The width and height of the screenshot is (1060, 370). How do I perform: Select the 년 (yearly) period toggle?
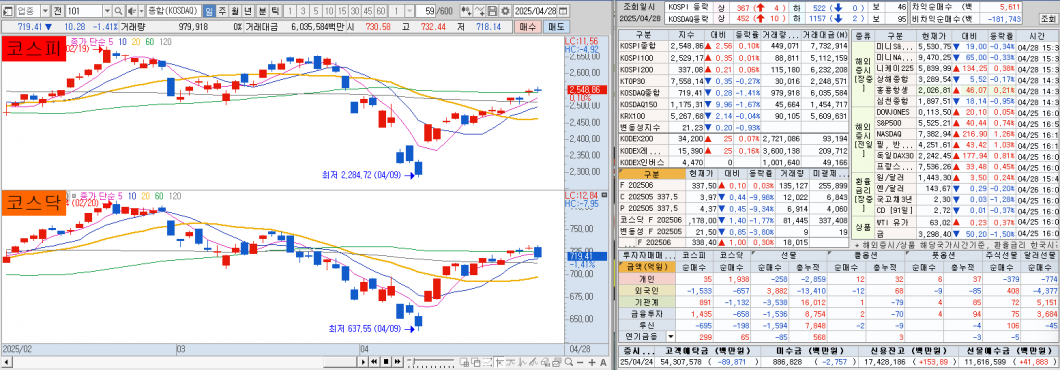pos(247,11)
